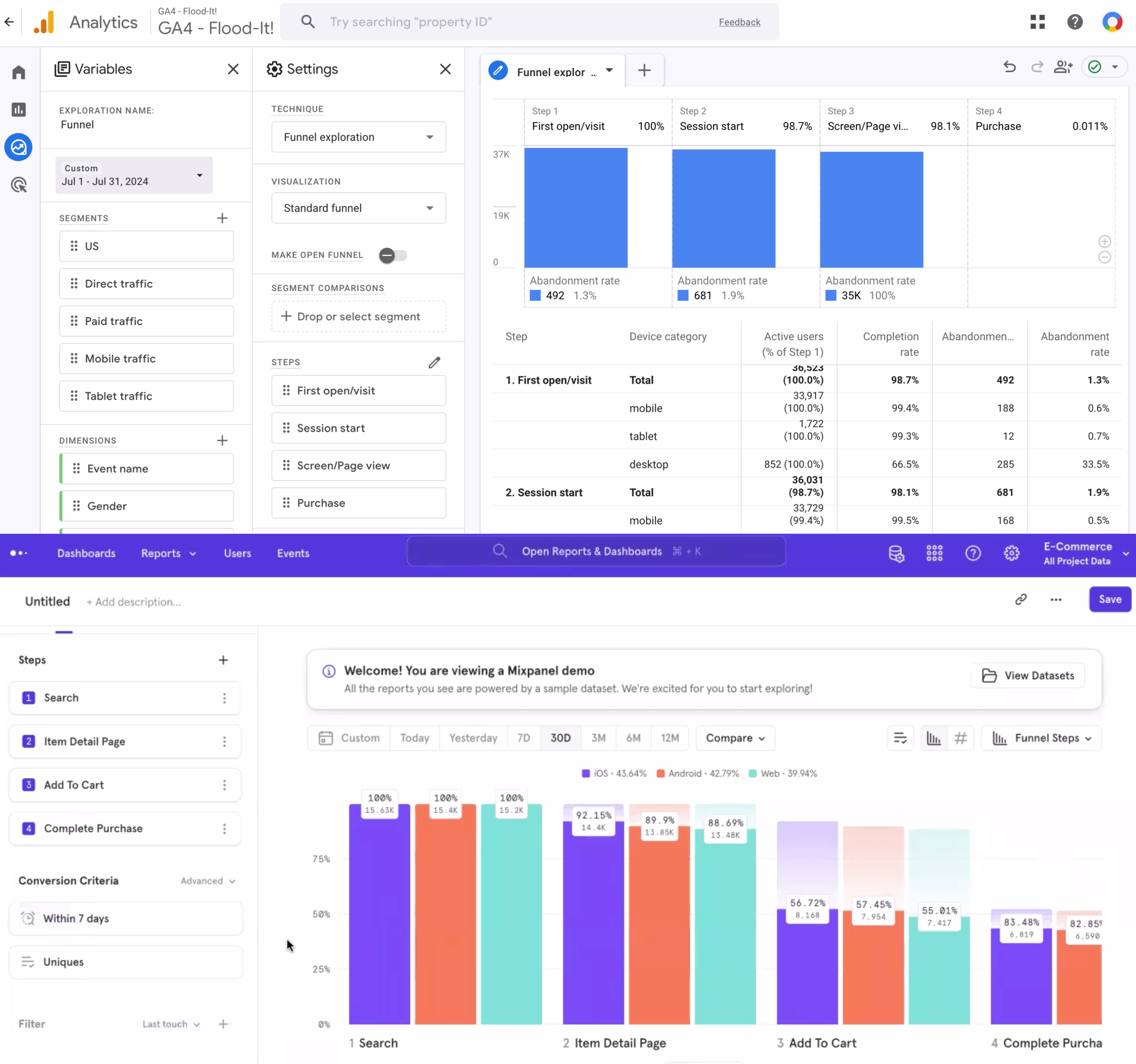
Task: Open the Technique dropdown showing Funnel exploration
Action: click(x=358, y=137)
